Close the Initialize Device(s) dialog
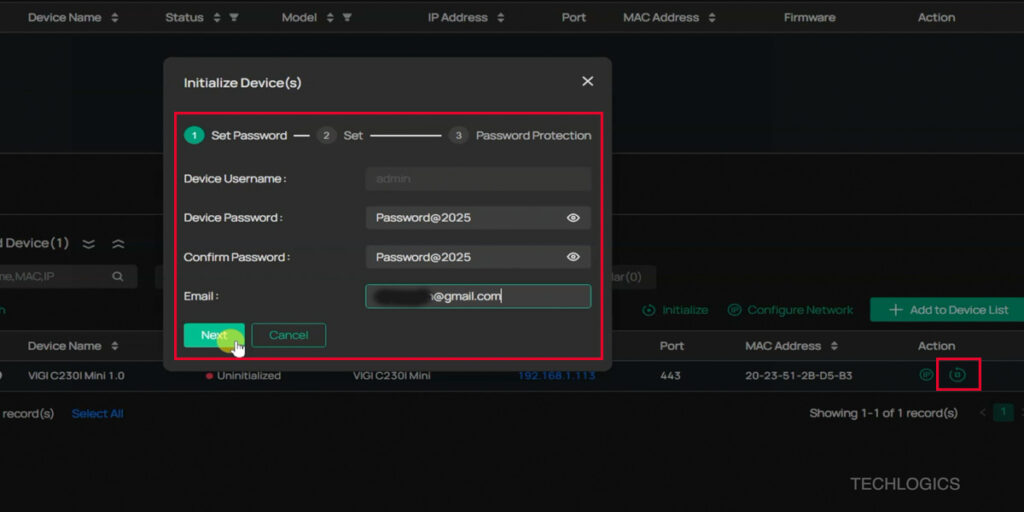This screenshot has width=1024, height=512. click(x=587, y=82)
